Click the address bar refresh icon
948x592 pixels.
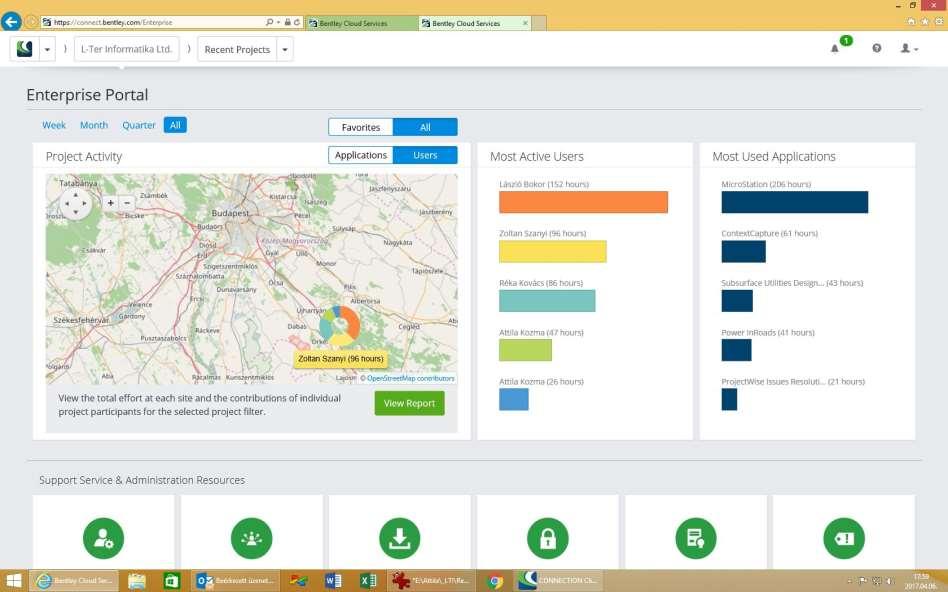tap(297, 22)
